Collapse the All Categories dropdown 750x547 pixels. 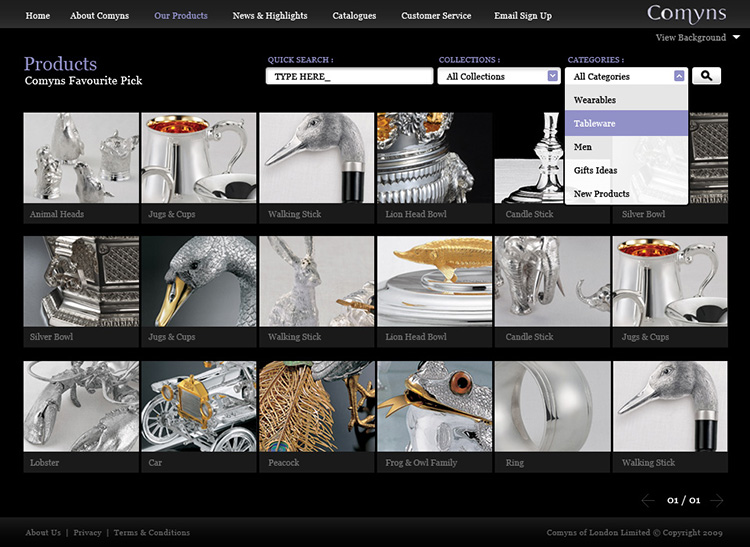coord(679,76)
